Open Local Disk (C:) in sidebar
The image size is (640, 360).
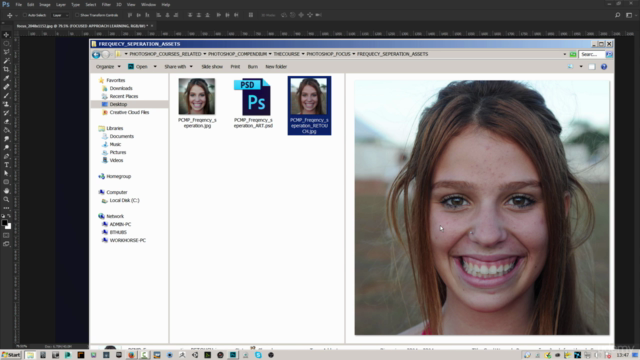124,200
